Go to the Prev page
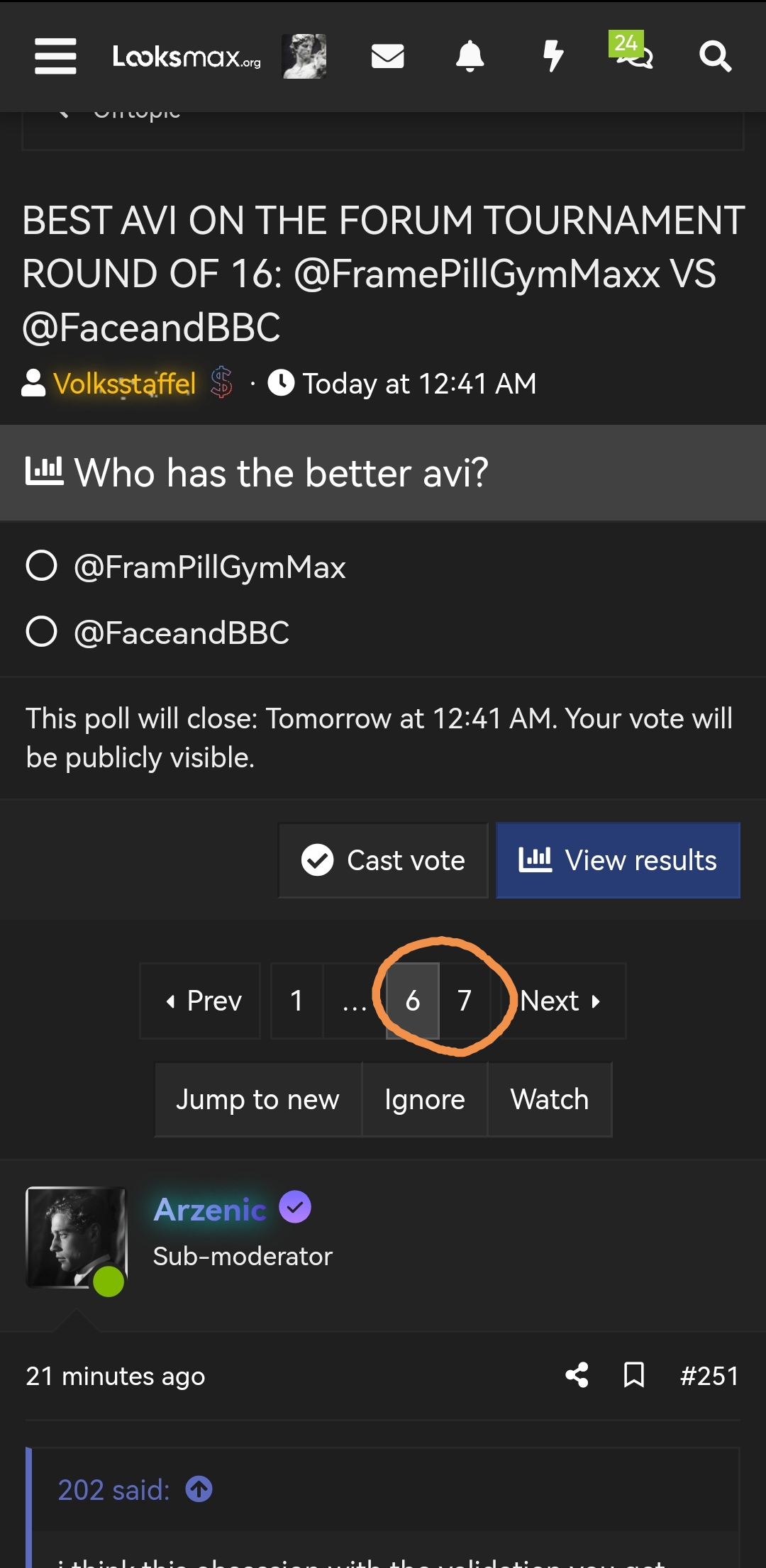This screenshot has width=766, height=1568. 202,1001
